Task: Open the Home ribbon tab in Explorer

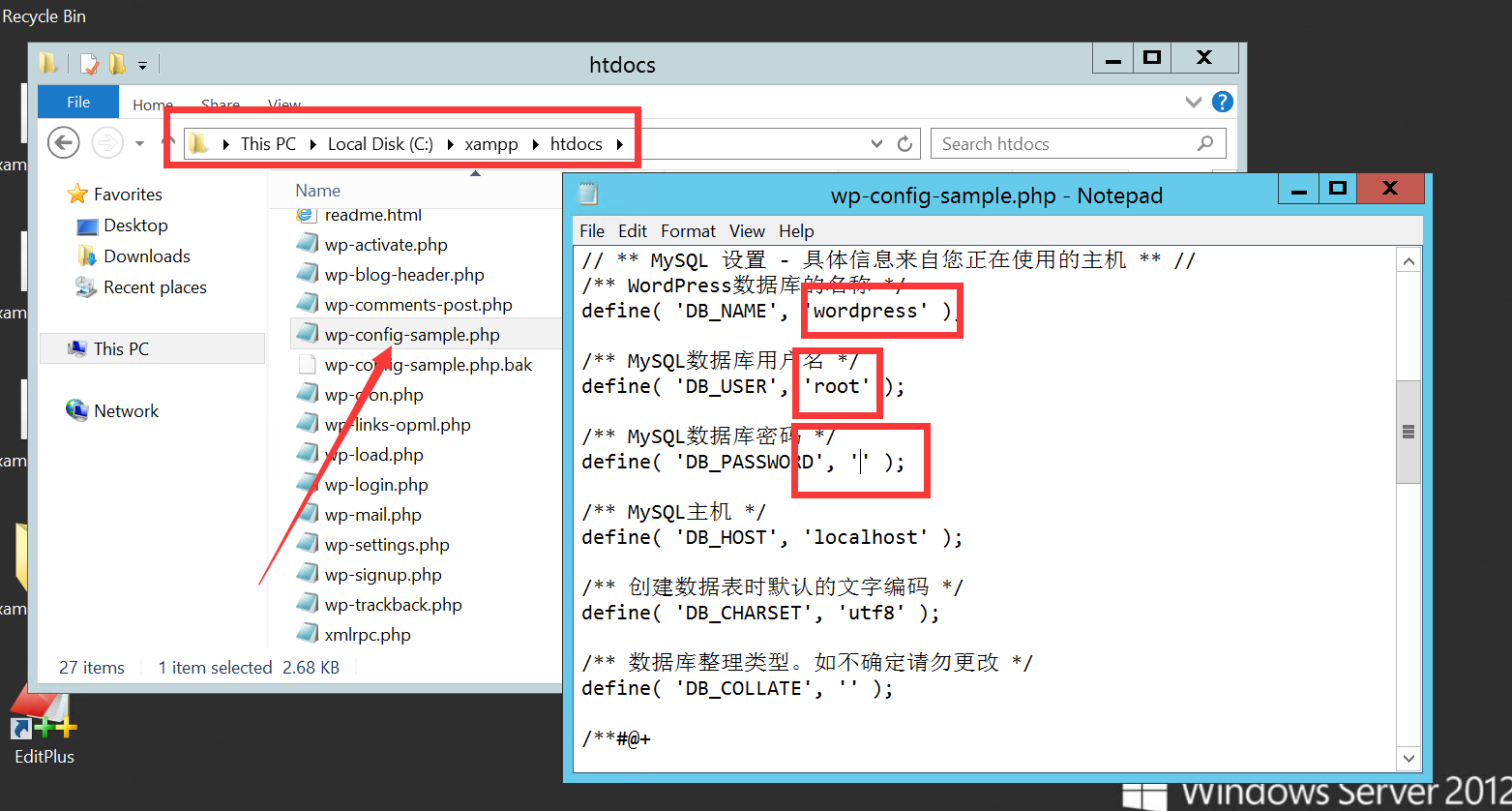Action: tap(153, 105)
